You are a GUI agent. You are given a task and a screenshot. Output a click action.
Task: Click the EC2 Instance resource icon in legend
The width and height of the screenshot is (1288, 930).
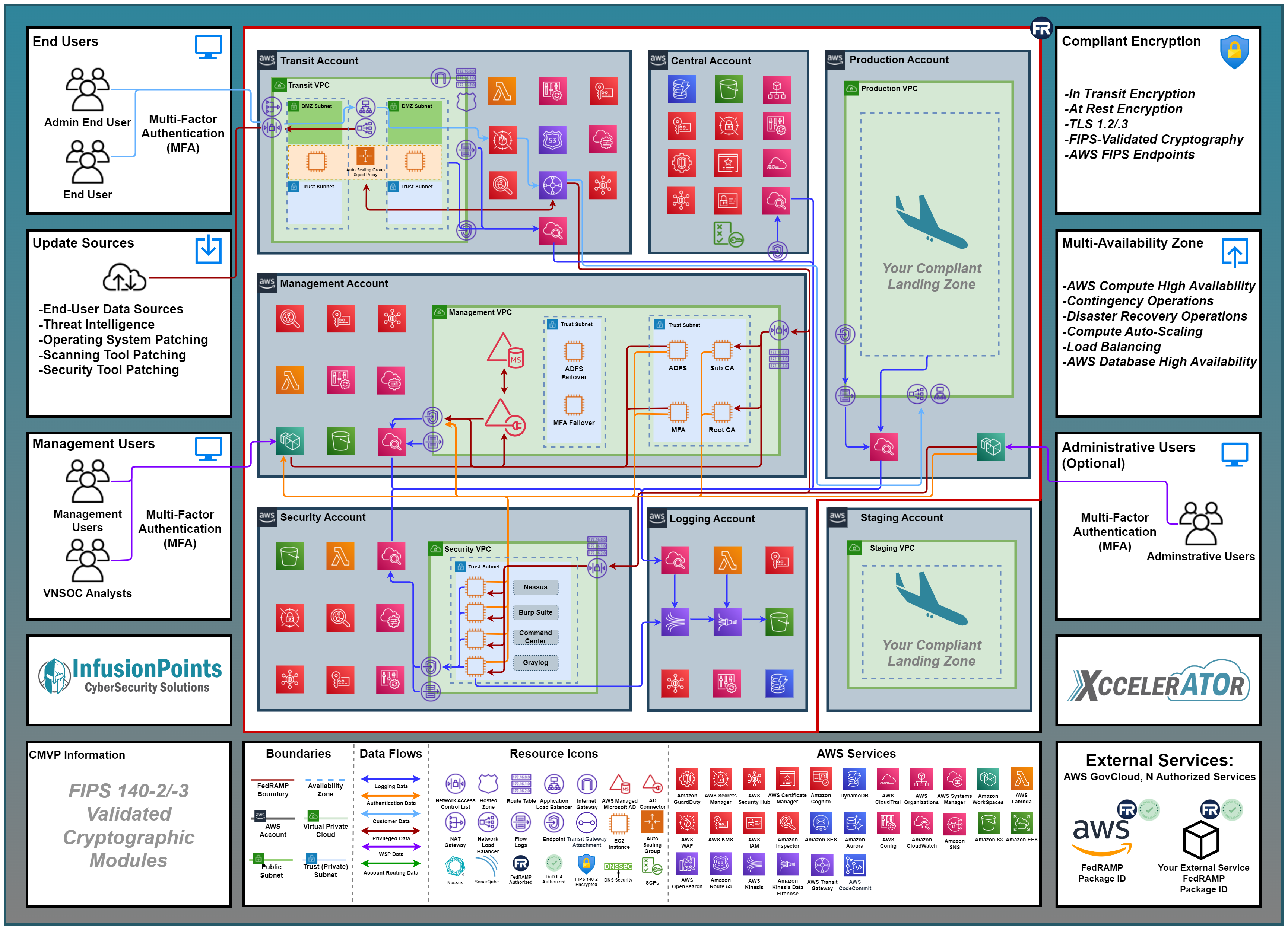tap(619, 824)
